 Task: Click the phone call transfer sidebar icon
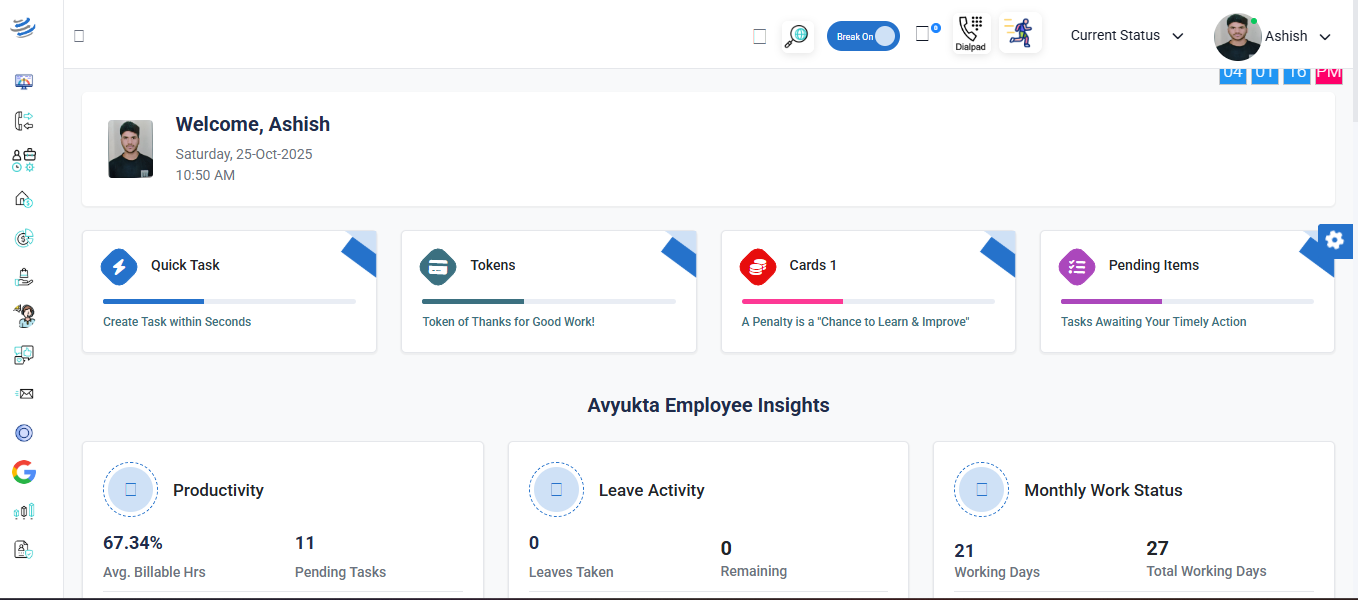click(24, 121)
